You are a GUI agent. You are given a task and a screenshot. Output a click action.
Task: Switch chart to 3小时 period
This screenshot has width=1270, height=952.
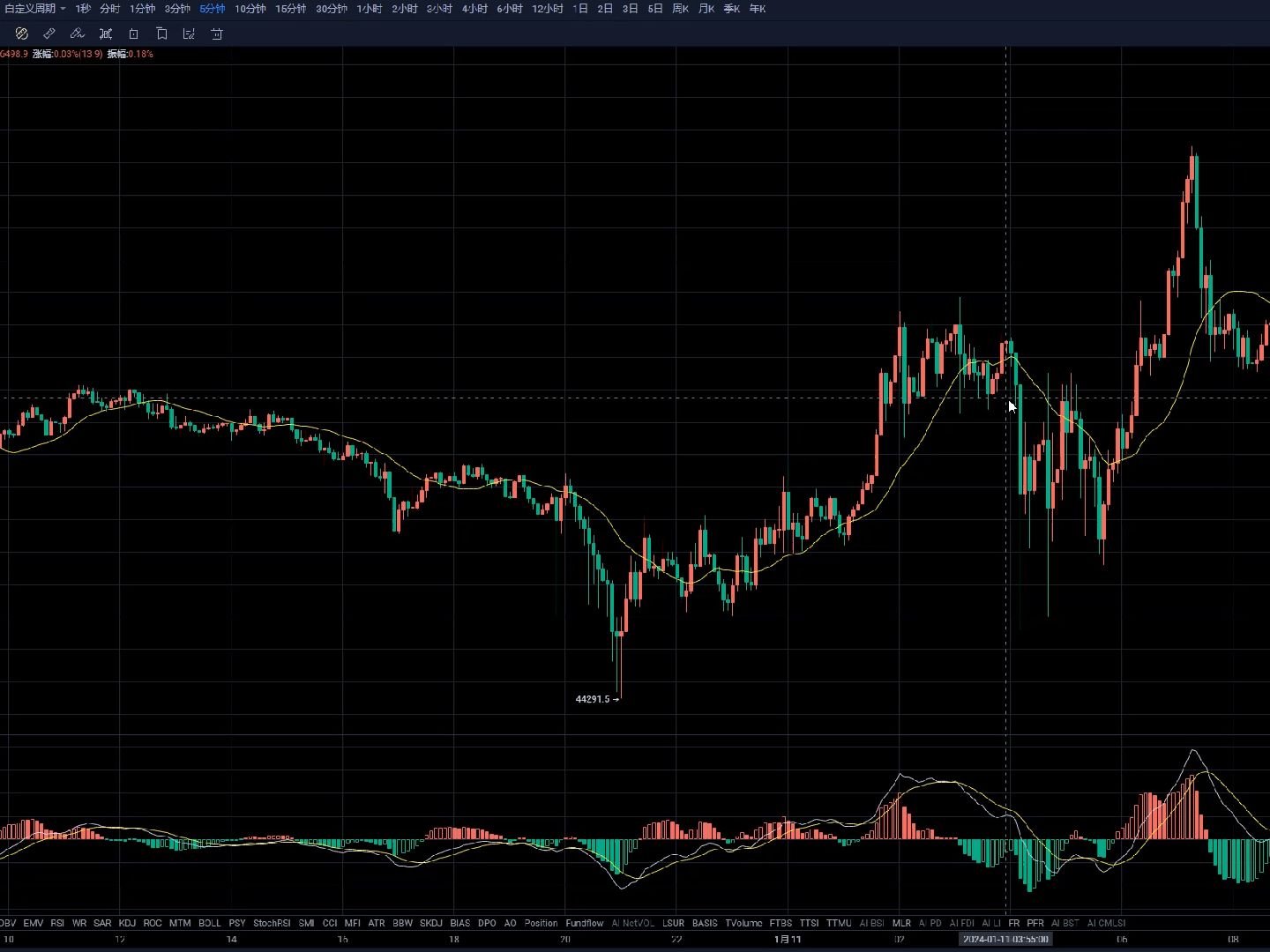coord(439,9)
